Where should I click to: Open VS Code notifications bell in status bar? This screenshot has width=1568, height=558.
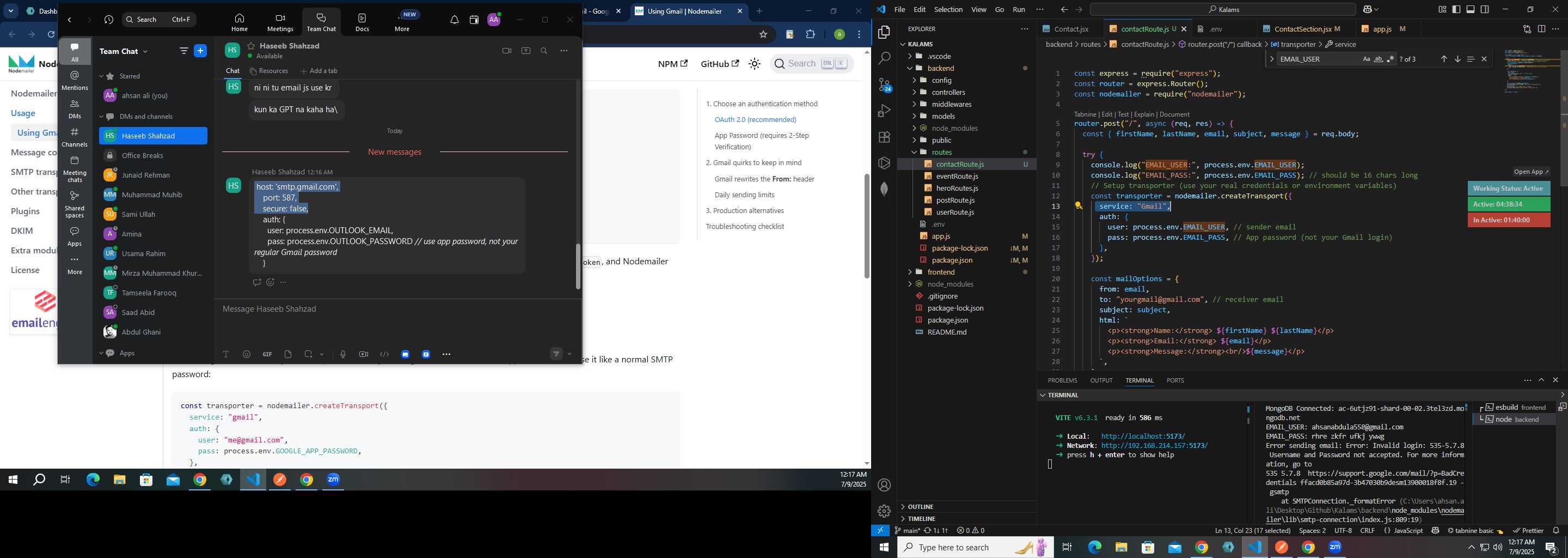[1557, 531]
